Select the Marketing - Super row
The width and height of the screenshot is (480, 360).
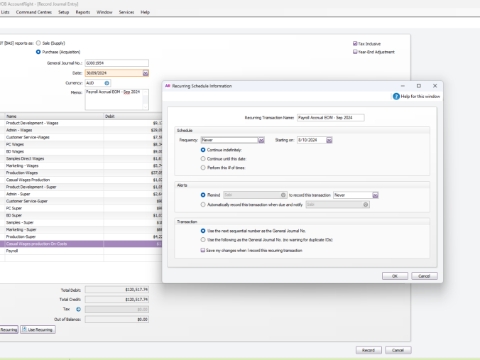(x=81, y=230)
